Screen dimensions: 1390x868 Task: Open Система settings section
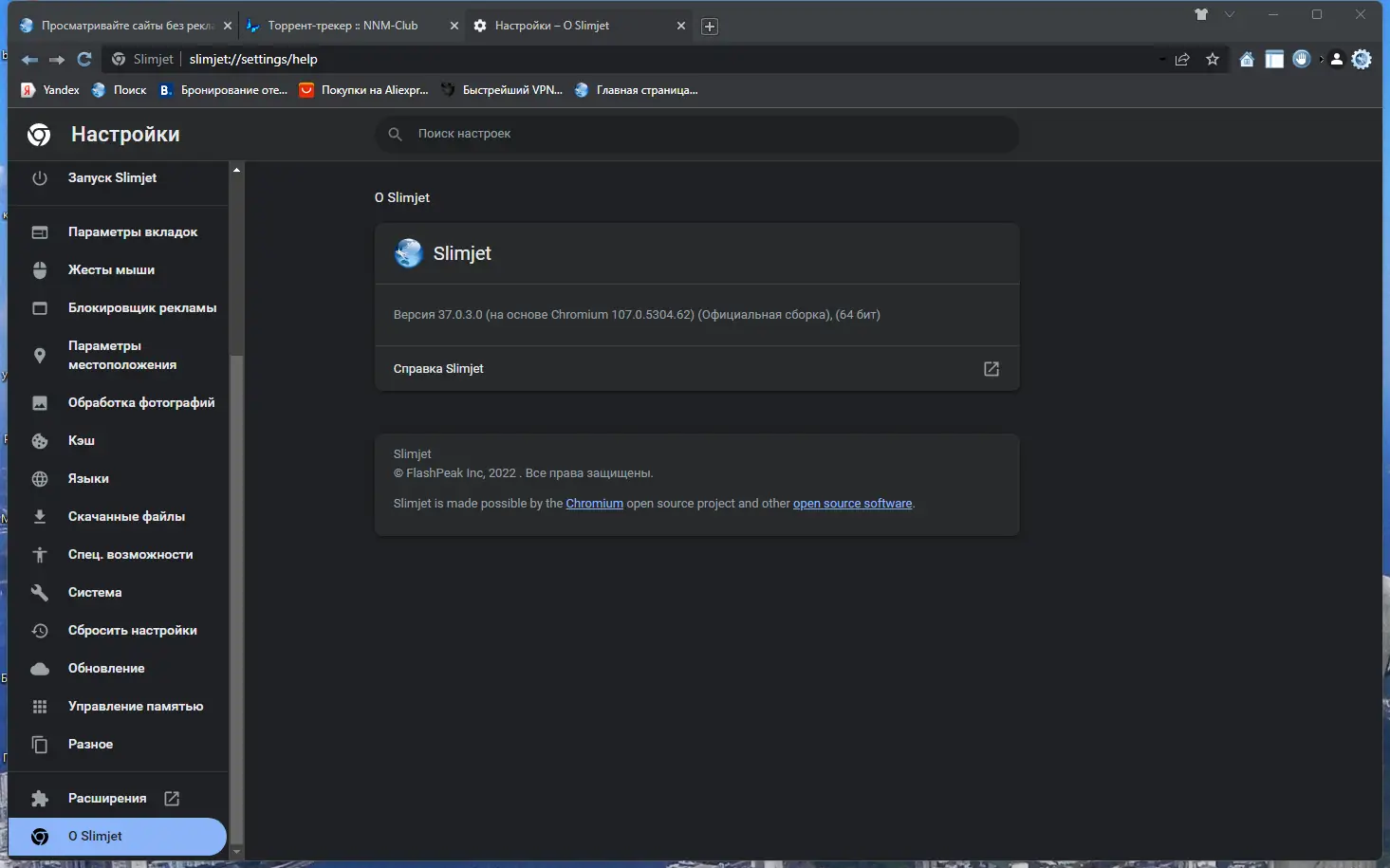[x=119, y=593]
